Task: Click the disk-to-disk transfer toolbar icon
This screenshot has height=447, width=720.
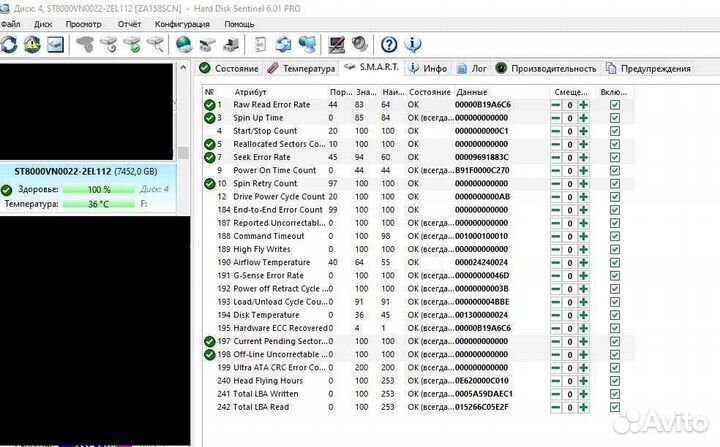Action: (x=208, y=45)
